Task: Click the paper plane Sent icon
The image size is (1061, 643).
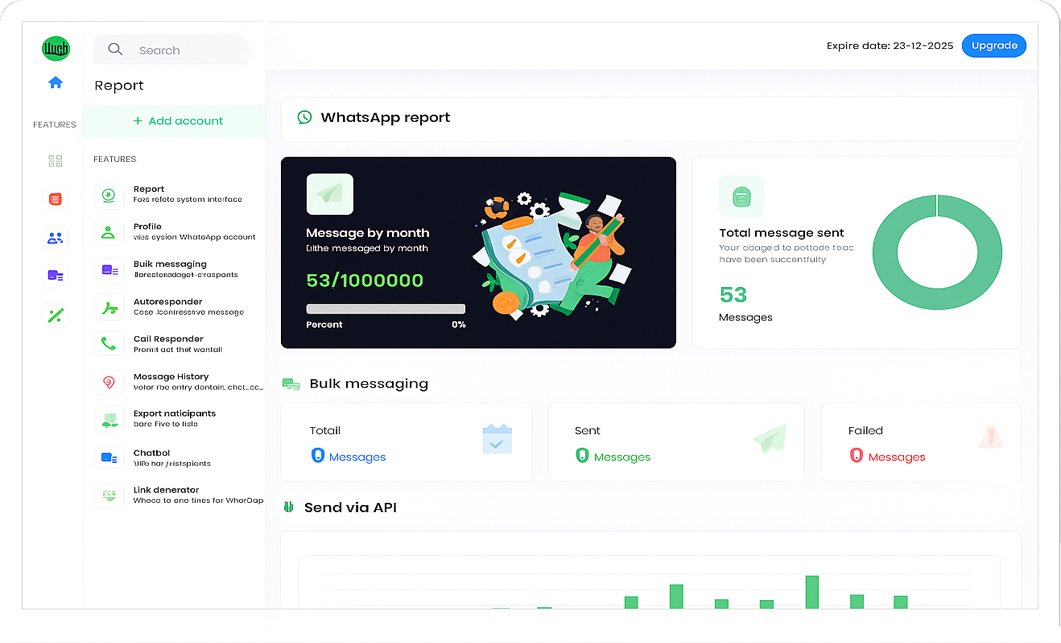Action: pyautogui.click(x=769, y=439)
